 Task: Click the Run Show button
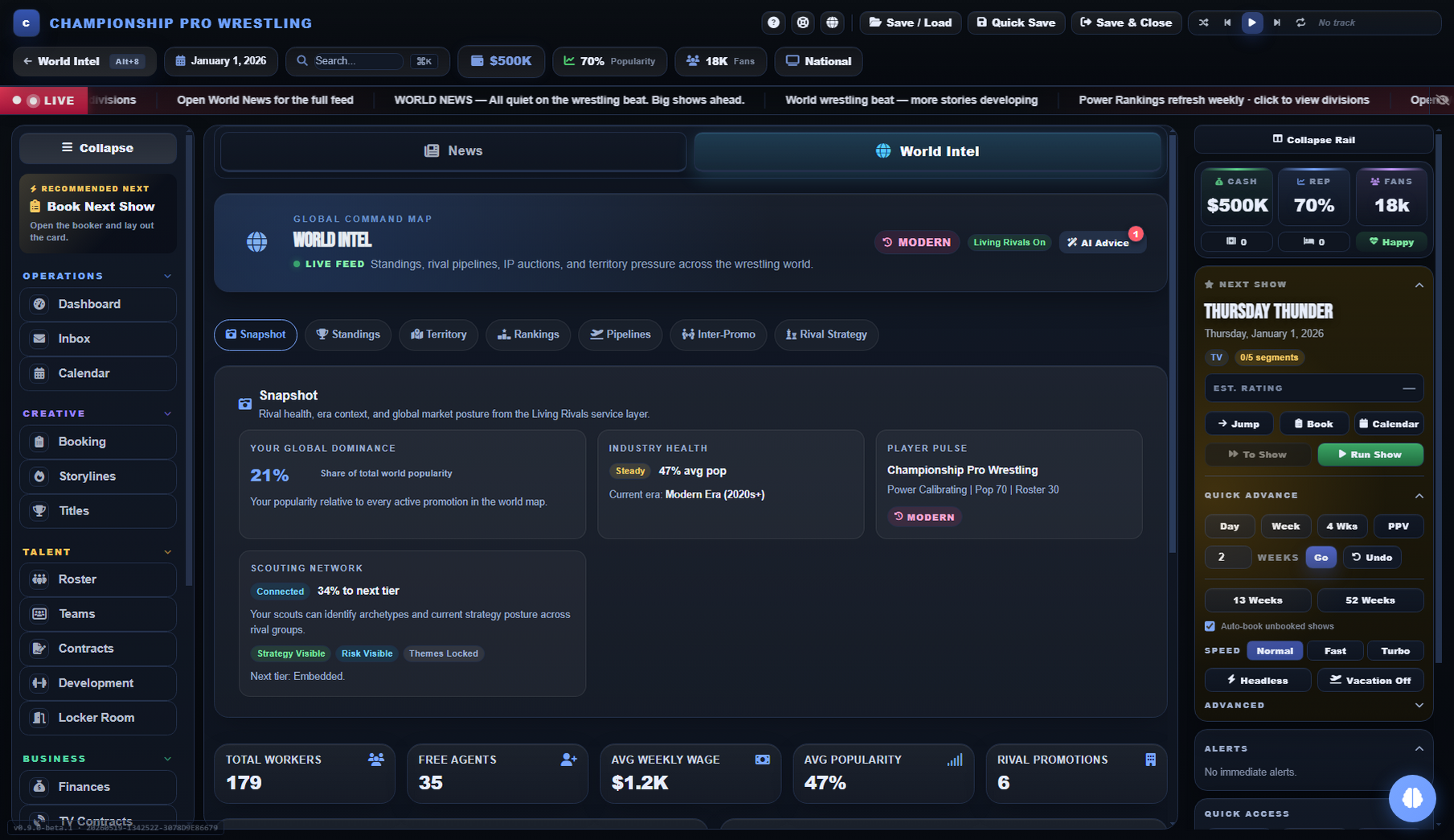tap(1370, 454)
